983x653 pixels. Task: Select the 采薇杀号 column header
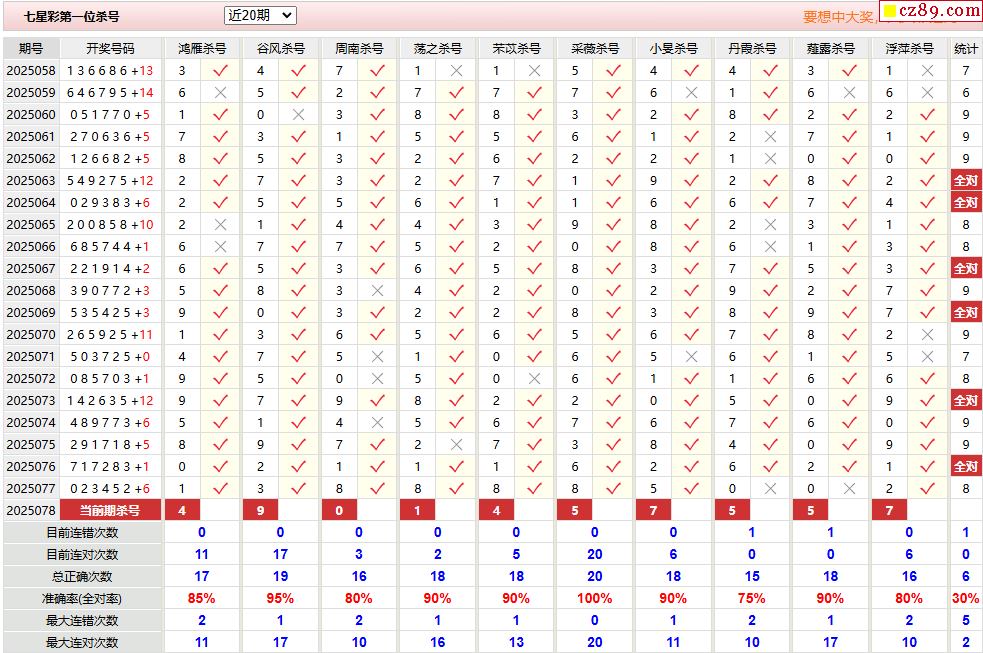(595, 48)
